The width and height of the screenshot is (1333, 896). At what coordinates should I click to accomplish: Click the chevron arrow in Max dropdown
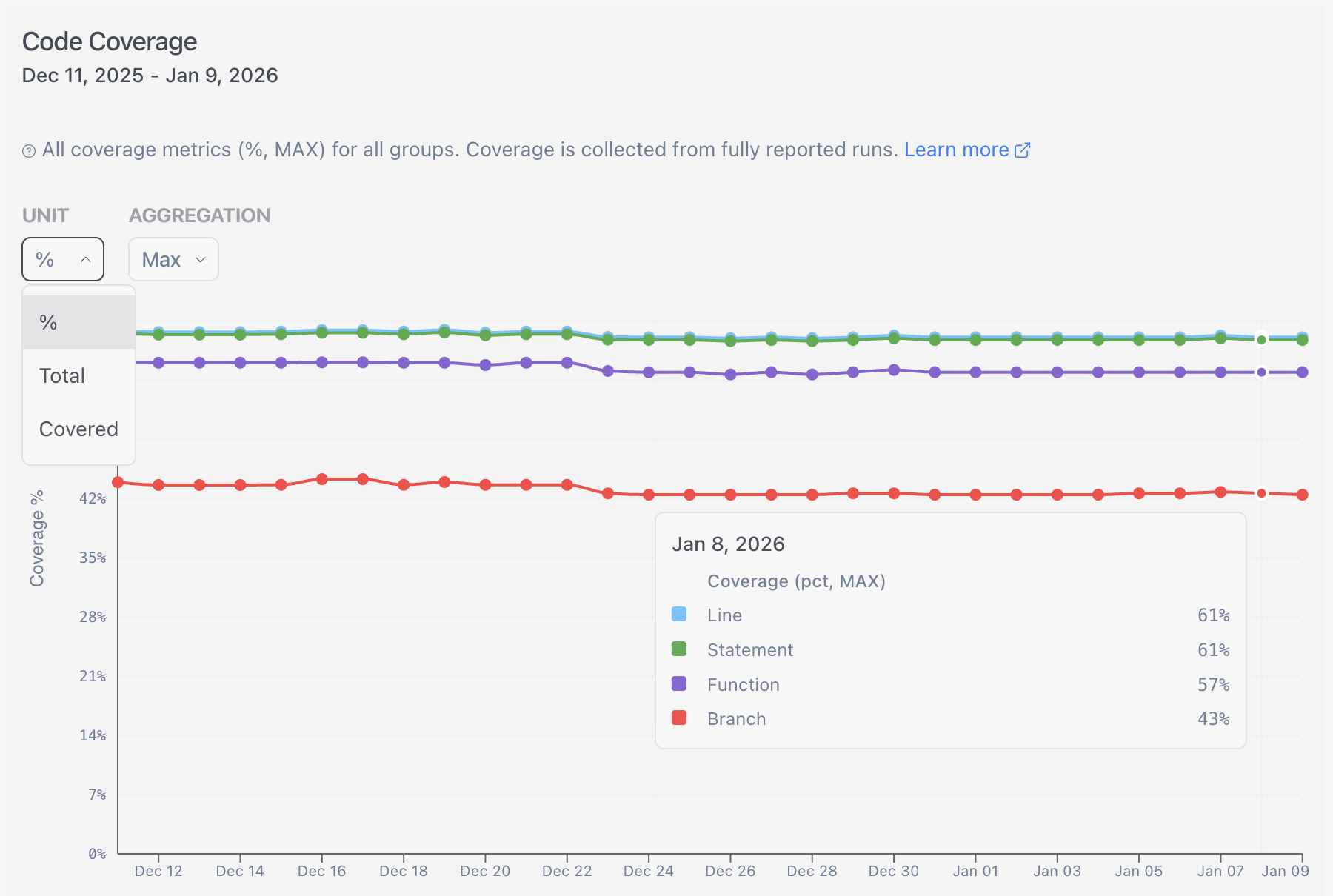[200, 259]
